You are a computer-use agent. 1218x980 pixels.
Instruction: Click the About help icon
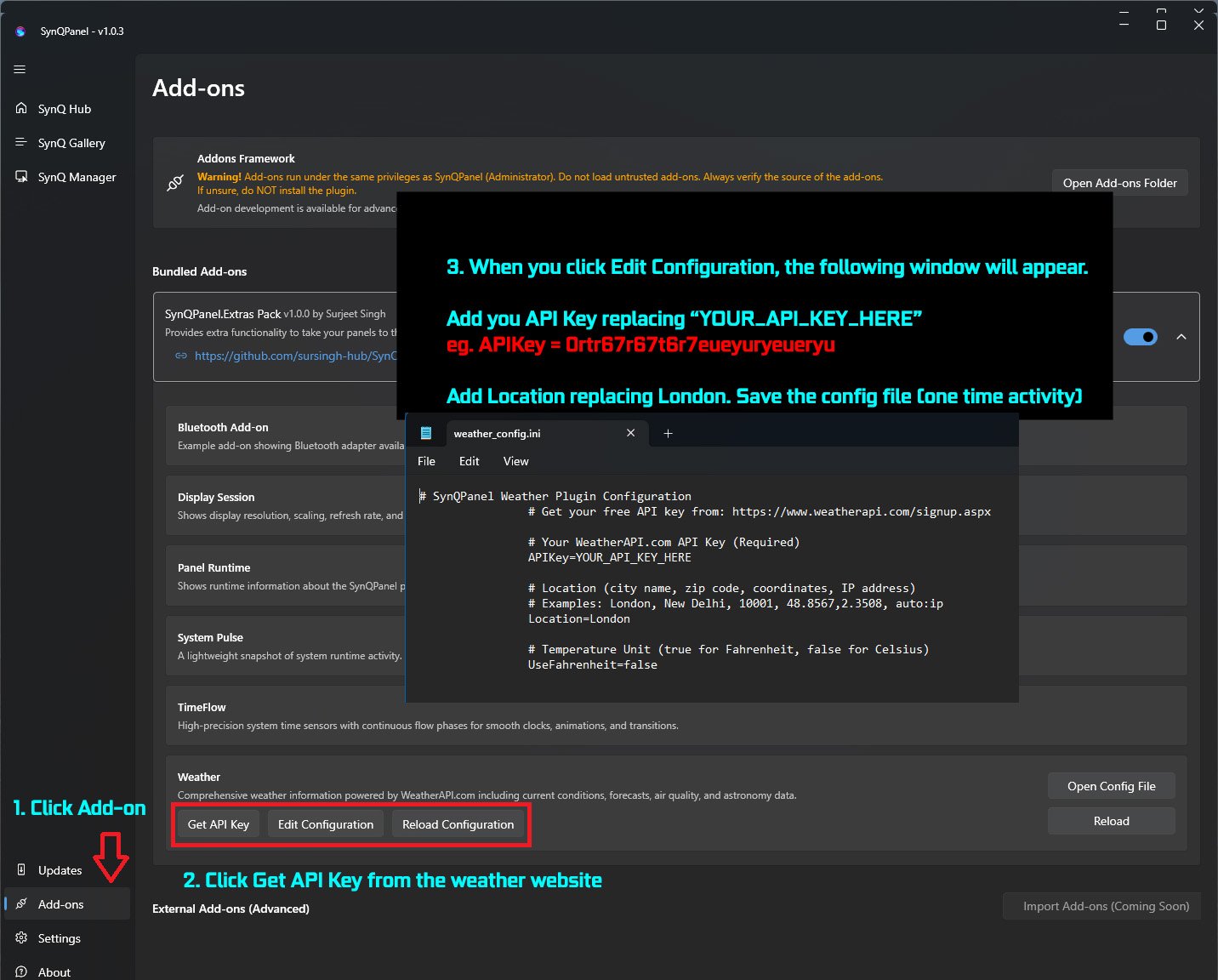pyautogui.click(x=21, y=971)
